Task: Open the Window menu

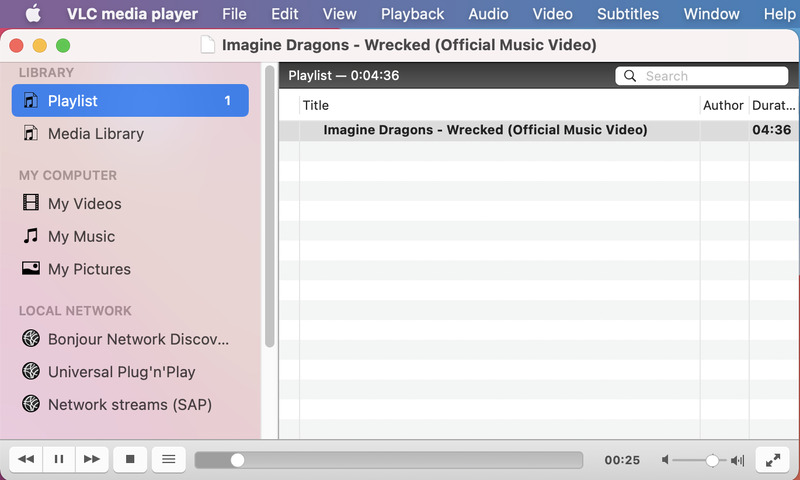Action: point(711,14)
